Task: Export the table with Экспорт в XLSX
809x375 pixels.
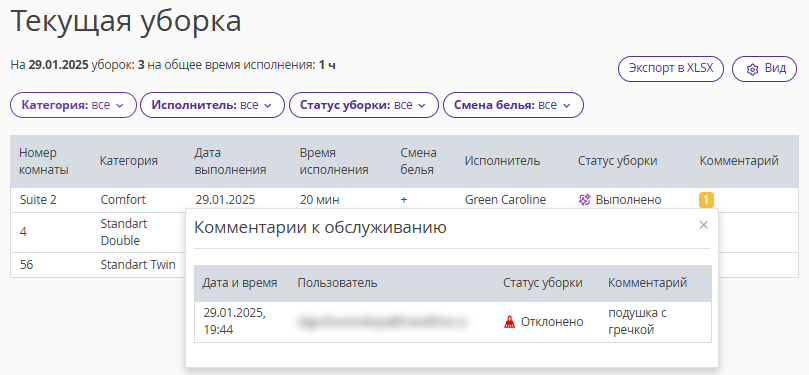Action: [x=671, y=69]
